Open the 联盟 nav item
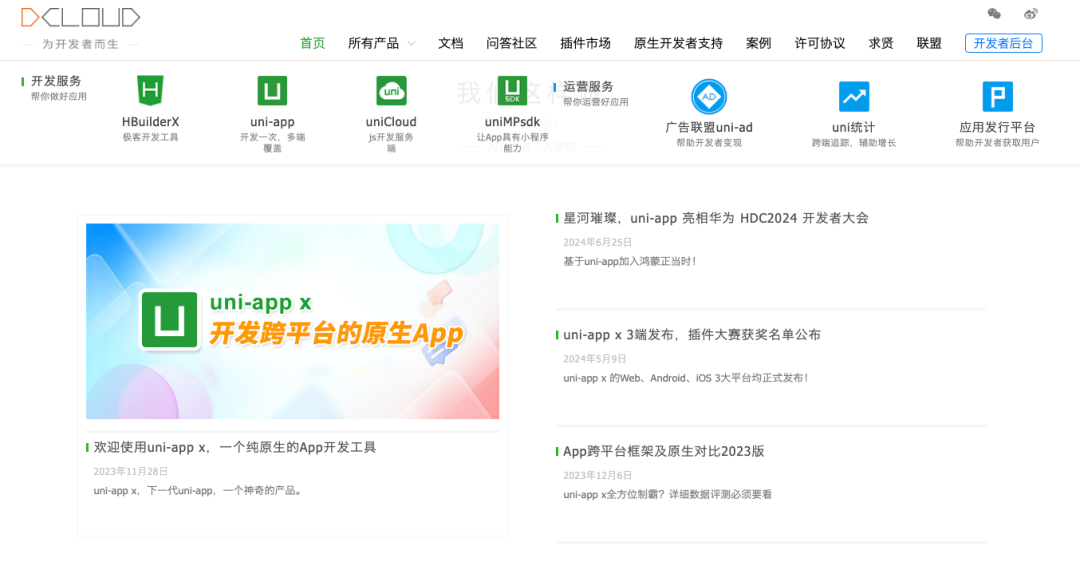 (x=928, y=43)
